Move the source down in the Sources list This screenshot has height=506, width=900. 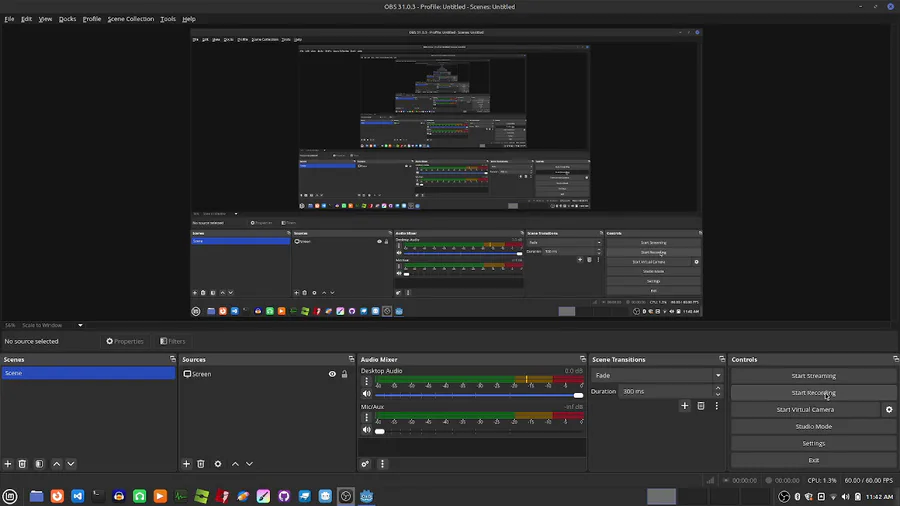pyautogui.click(x=250, y=464)
